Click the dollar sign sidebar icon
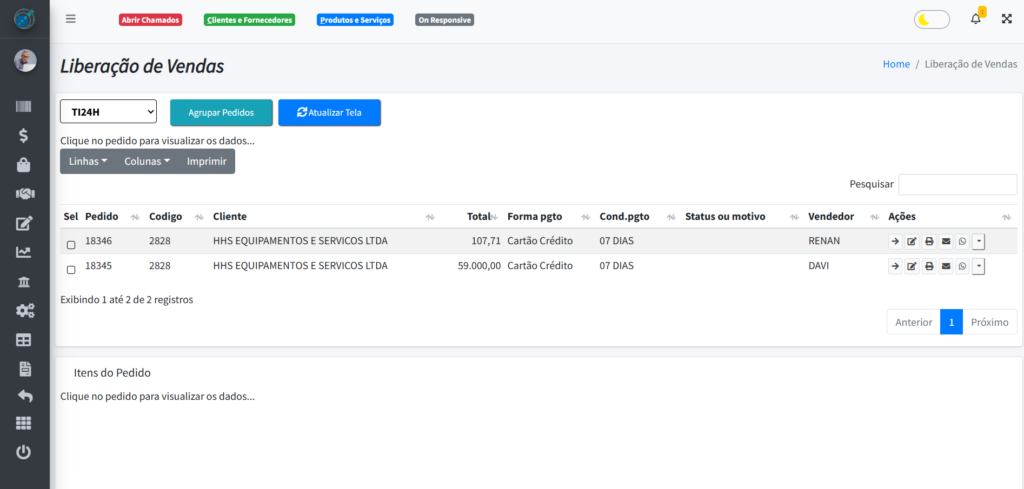 coord(24,135)
